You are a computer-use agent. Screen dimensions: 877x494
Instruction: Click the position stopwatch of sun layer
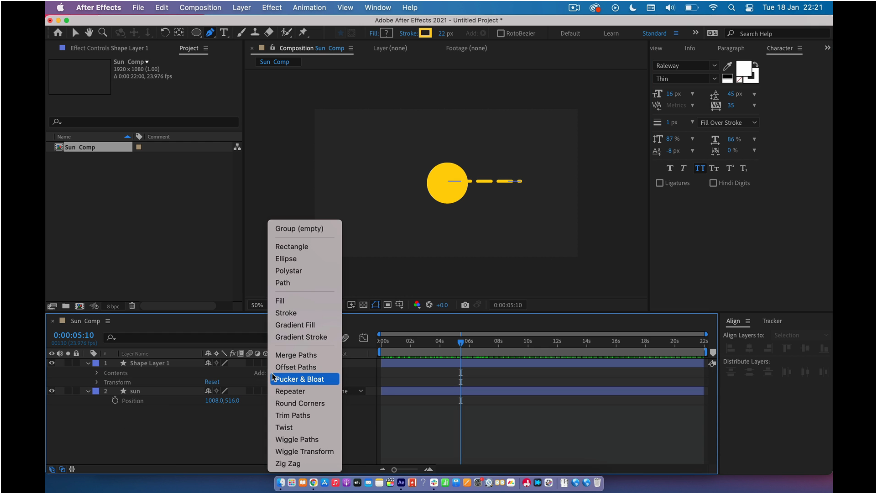click(x=115, y=401)
